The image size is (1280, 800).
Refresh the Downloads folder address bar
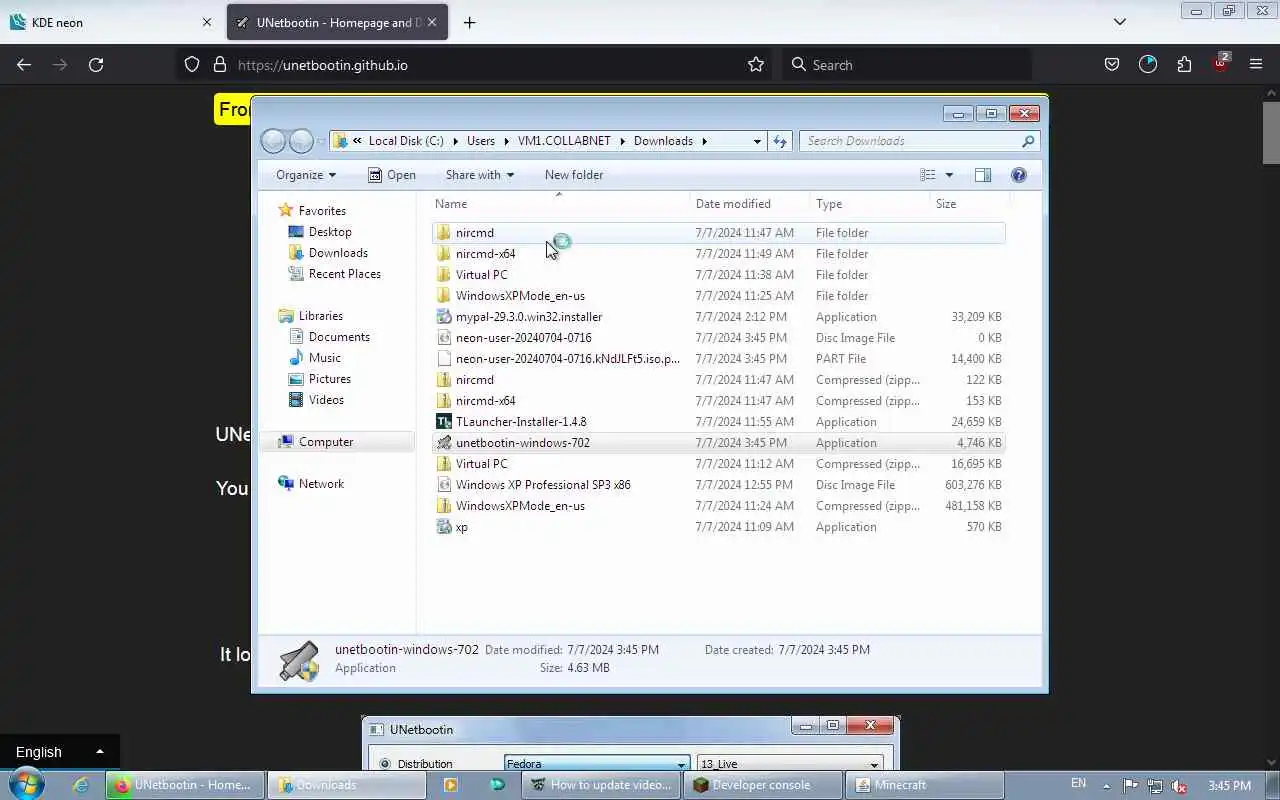[x=780, y=141]
